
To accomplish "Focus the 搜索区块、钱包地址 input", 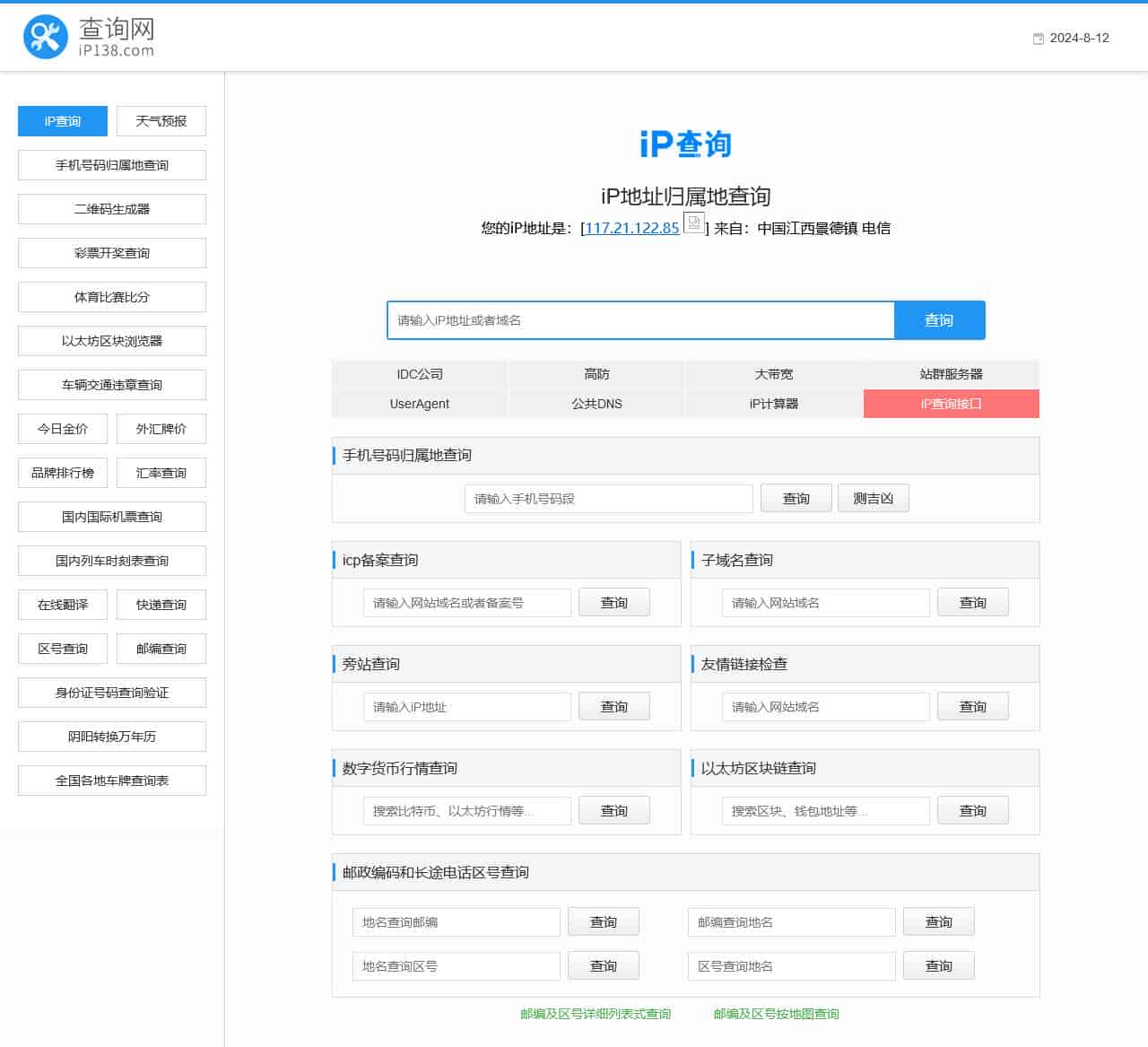I will 826,811.
